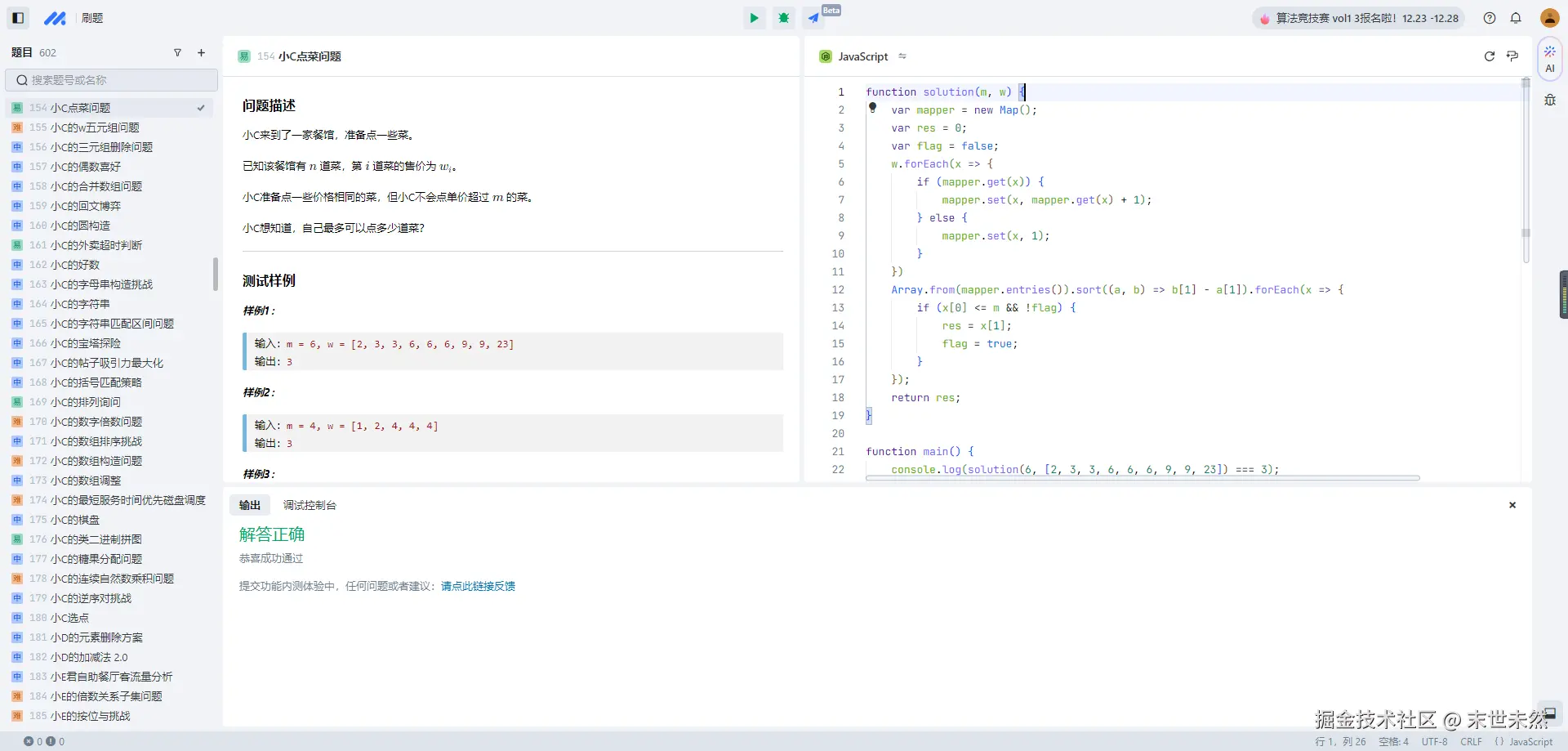
Task: Click the code editor vertical scrollbar
Action: coord(1525,172)
